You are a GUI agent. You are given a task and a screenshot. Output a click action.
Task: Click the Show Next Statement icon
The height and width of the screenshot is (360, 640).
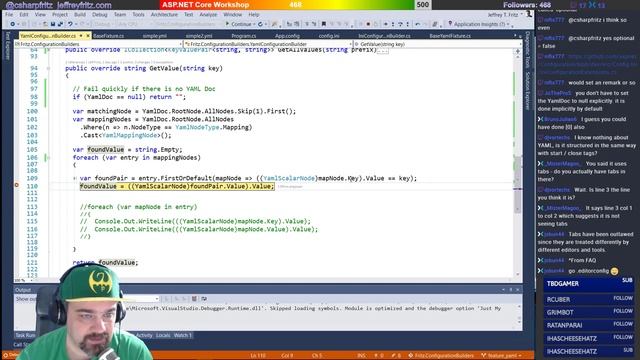[386, 24]
